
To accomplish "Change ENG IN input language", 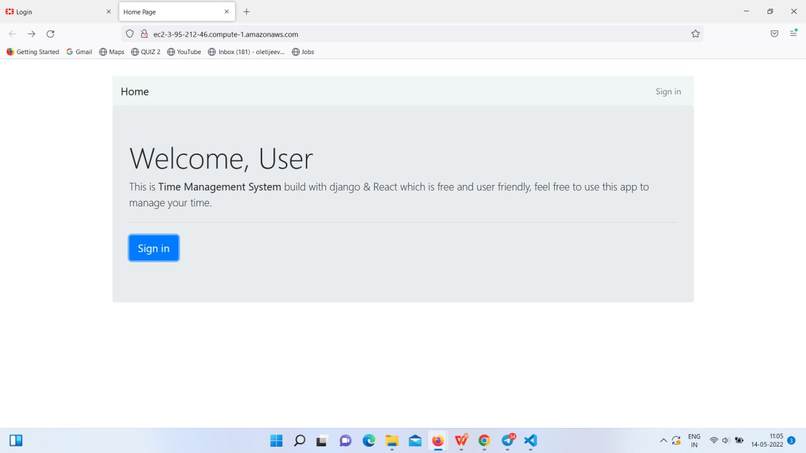I will coord(694,441).
